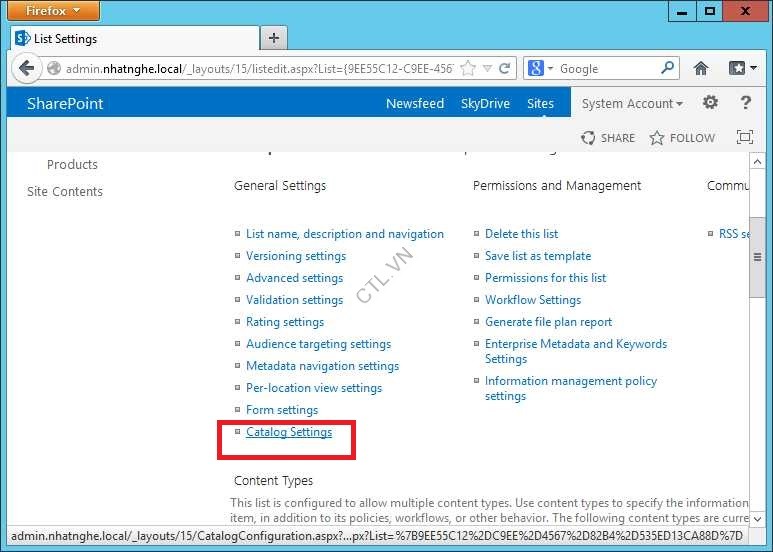This screenshot has width=773, height=552.
Task: Open Versioning settings link
Action: point(296,256)
